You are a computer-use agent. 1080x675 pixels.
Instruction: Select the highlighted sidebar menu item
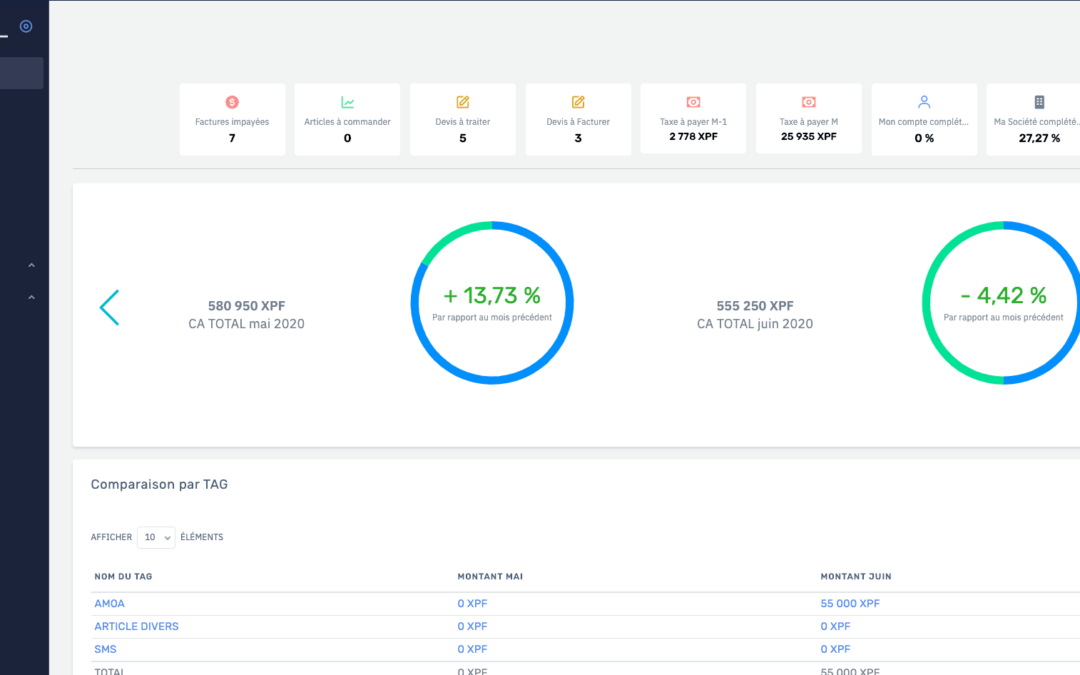point(21,73)
